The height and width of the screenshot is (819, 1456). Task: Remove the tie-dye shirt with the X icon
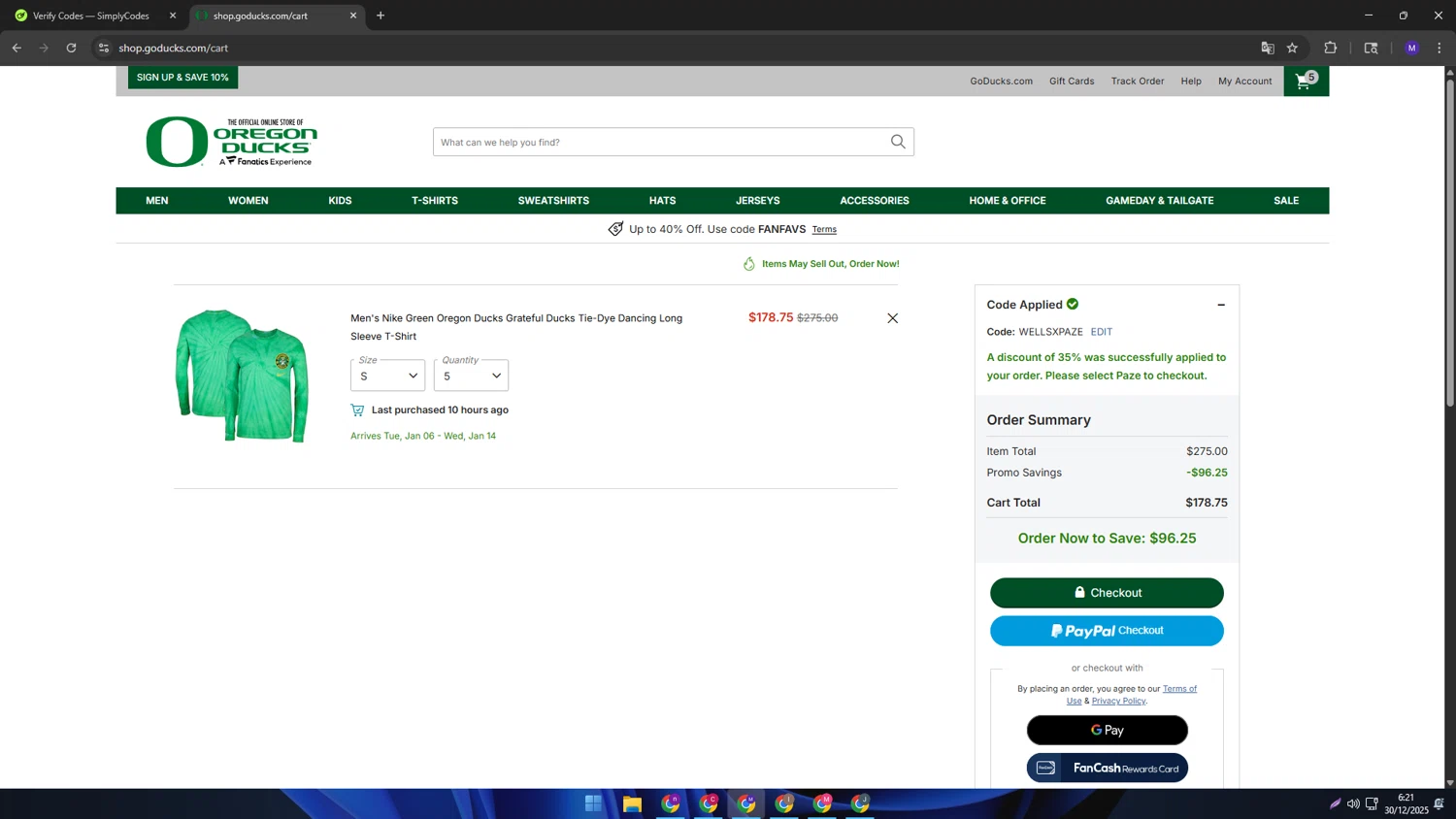(x=892, y=318)
